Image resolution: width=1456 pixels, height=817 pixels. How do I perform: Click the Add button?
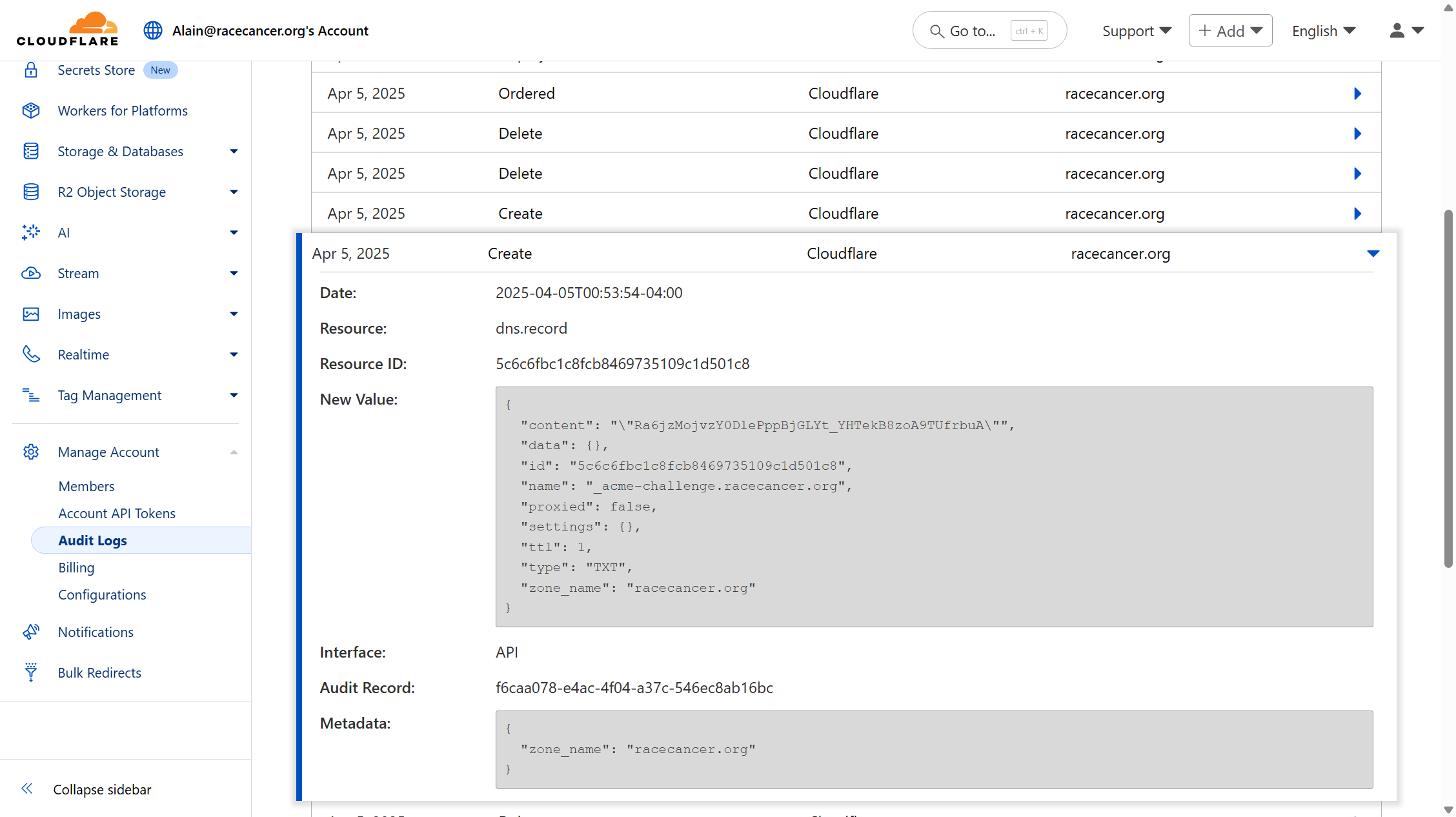pos(1230,31)
